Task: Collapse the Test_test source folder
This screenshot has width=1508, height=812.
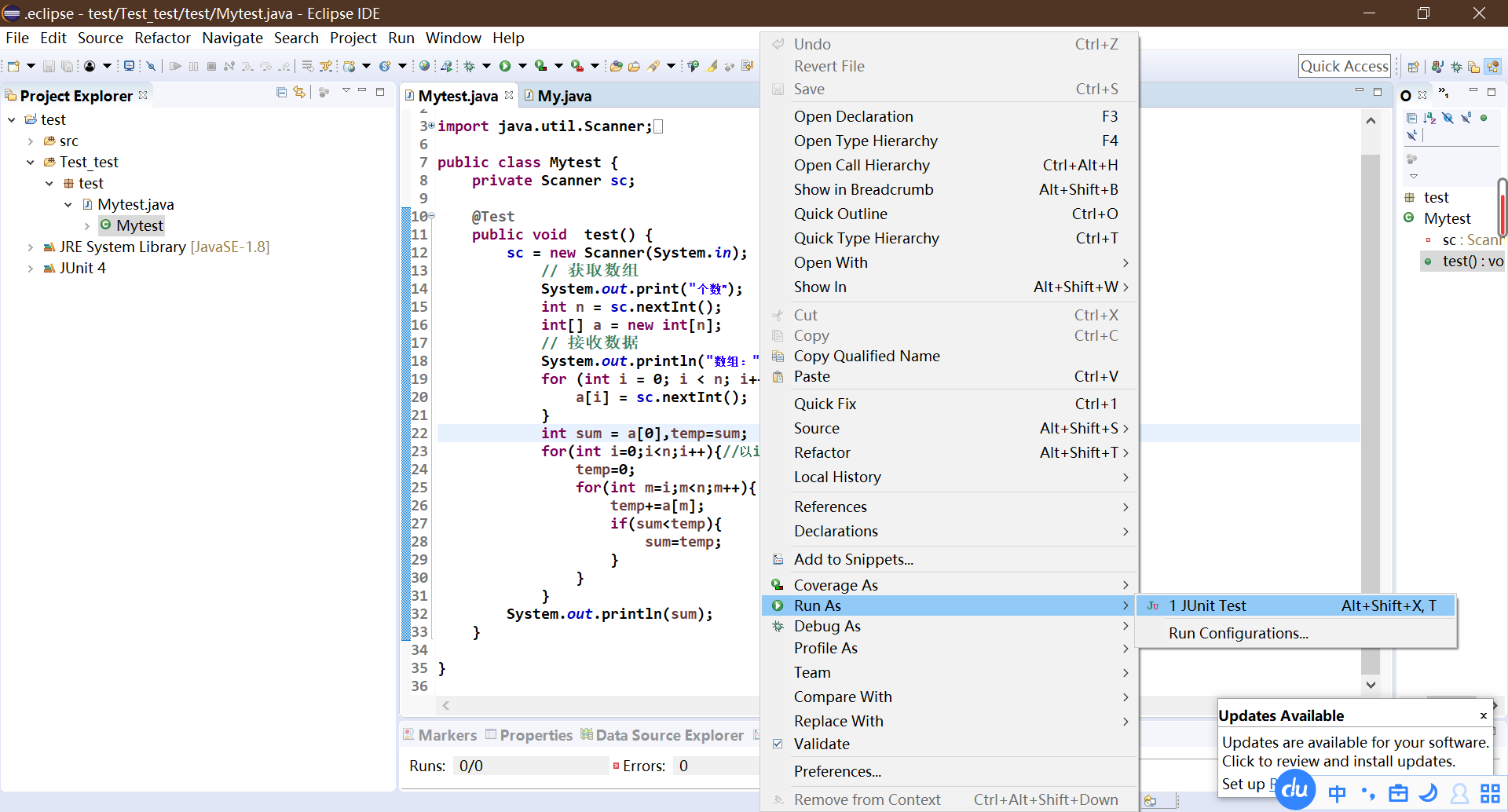Action: [31, 163]
